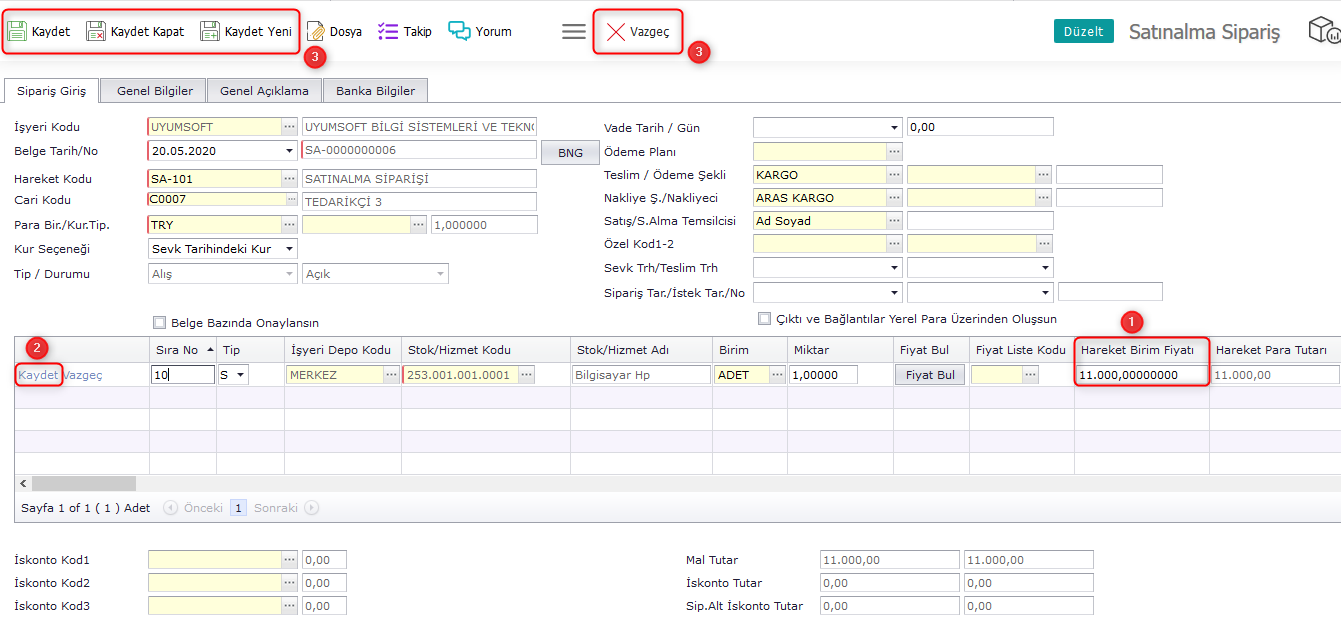Viewport: 1341px width, 619px height.
Task: Open the currency lookup beside TRY
Action: [x=289, y=225]
